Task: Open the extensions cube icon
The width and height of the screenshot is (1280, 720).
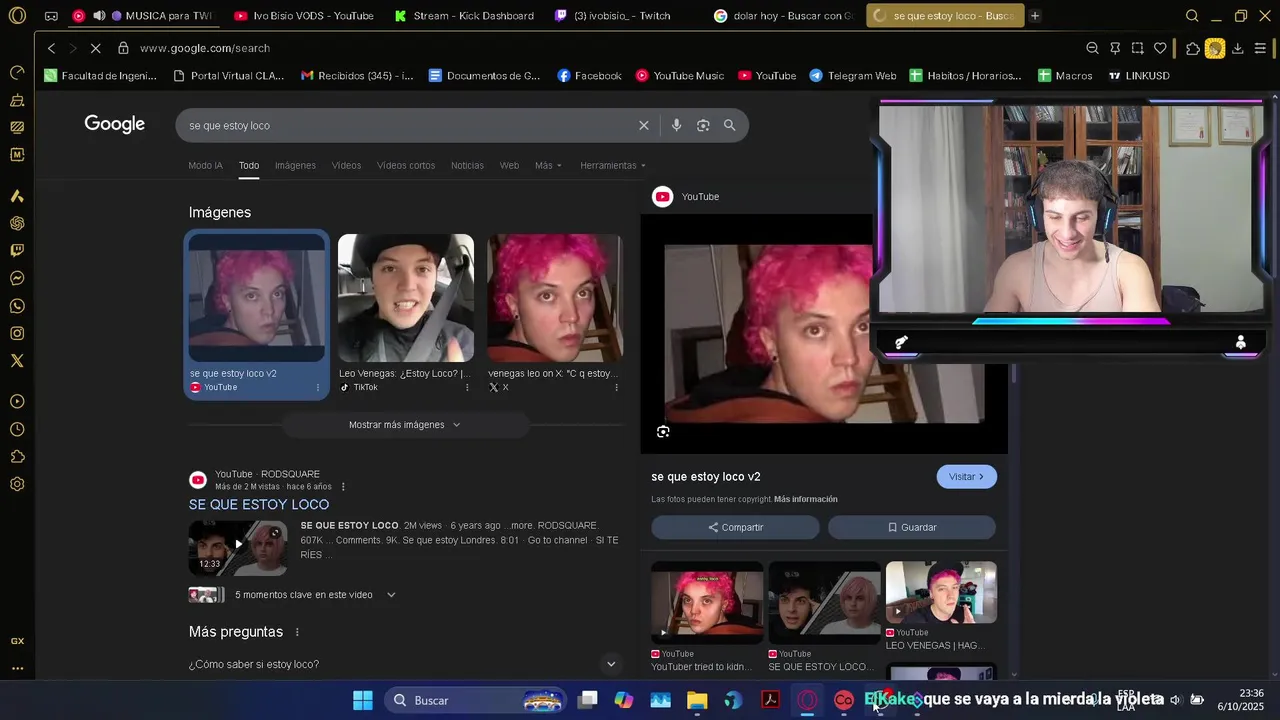Action: click(1193, 48)
